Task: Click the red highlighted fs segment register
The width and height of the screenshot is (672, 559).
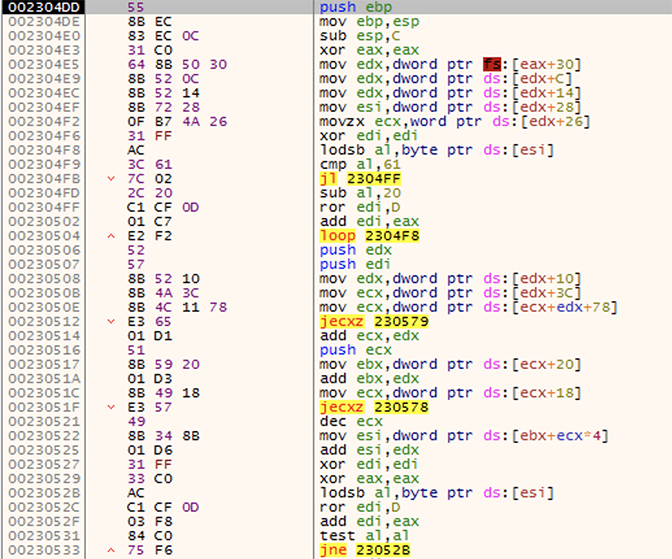Action: (491, 65)
